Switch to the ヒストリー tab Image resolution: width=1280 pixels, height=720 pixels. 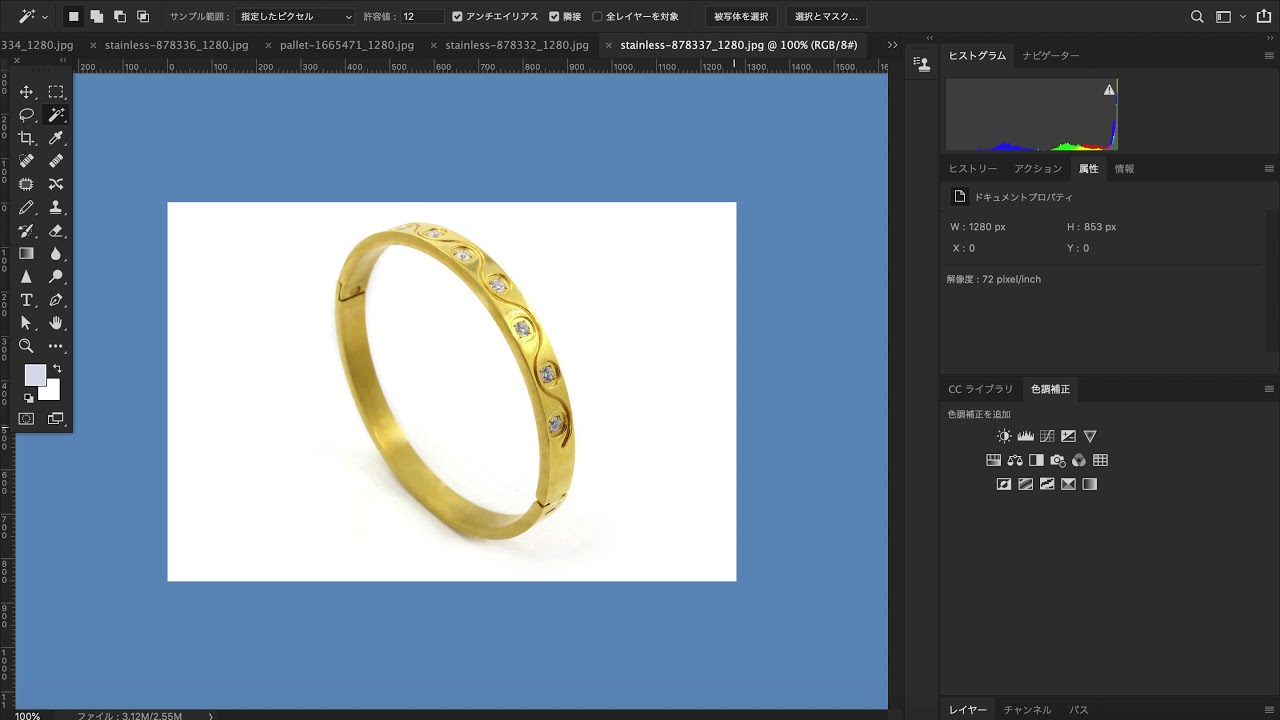coord(973,169)
